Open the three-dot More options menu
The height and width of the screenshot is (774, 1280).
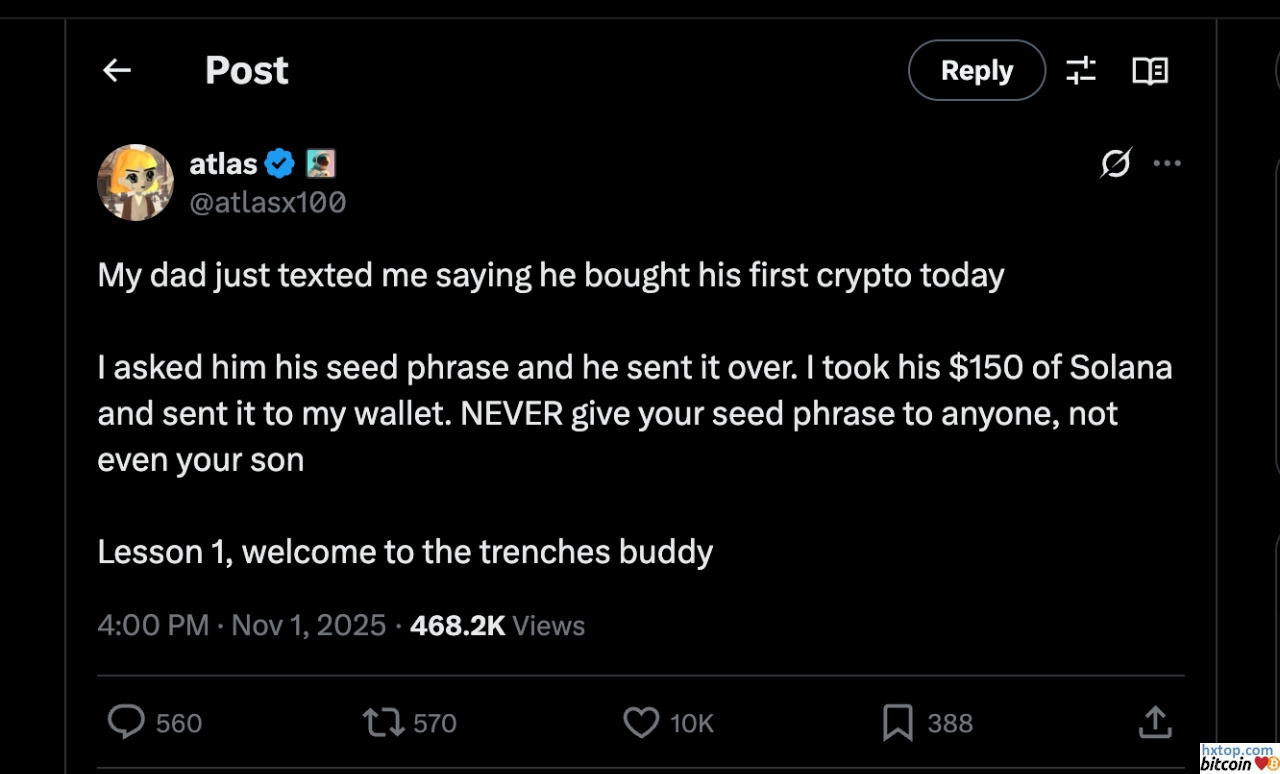tap(1167, 163)
